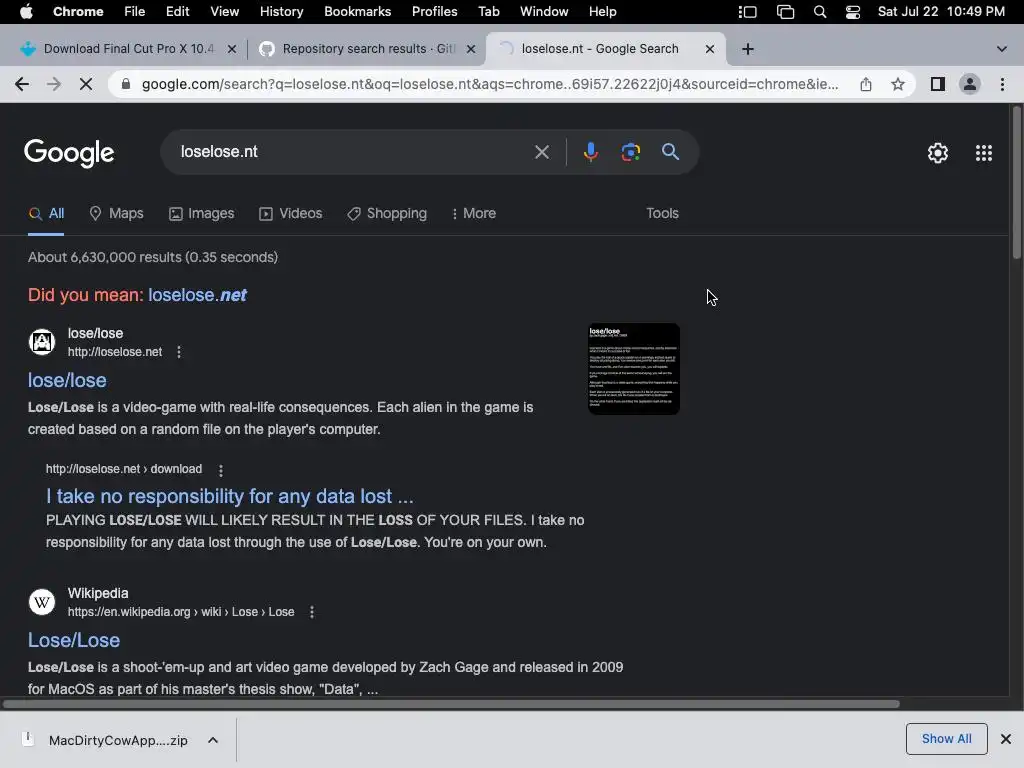Switch to Download Final Cut Pro X tab
This screenshot has height=768, width=1024.
[129, 49]
